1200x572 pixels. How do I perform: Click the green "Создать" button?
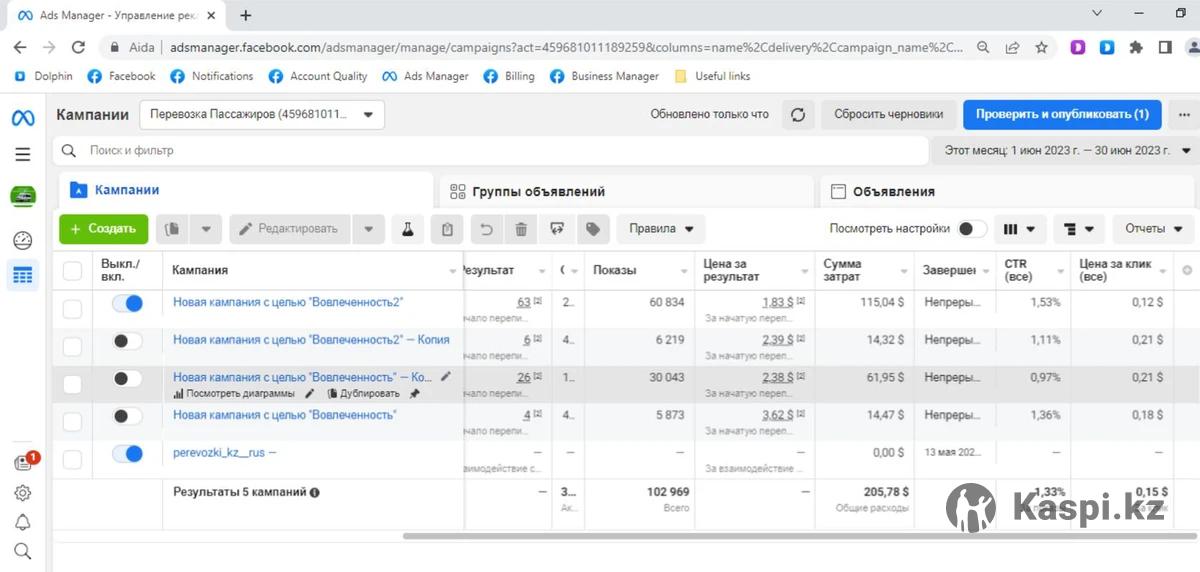click(104, 229)
